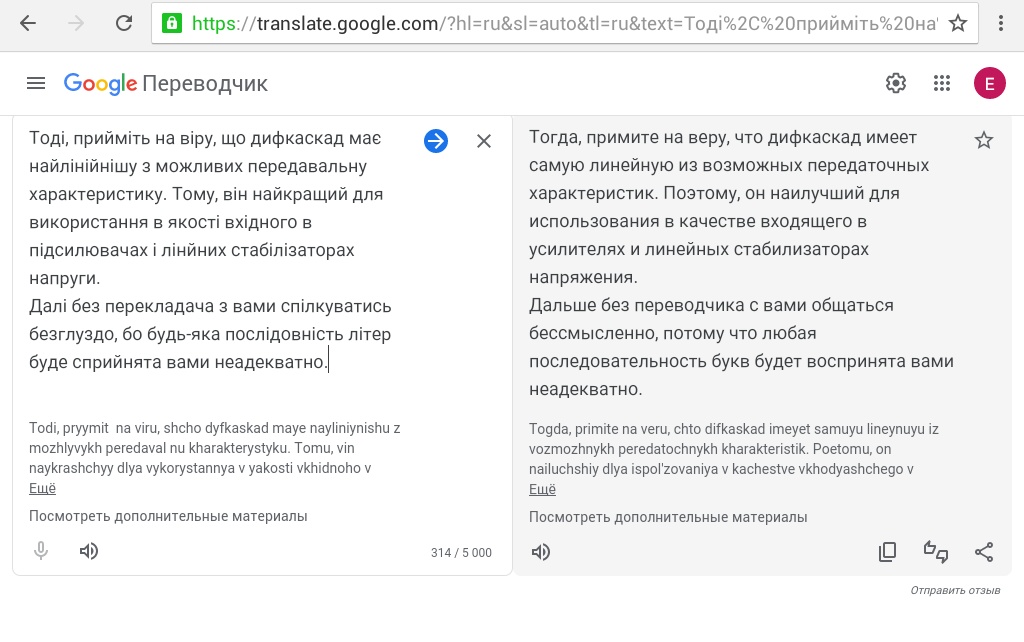Screen dimensions: 1024x642
Task: Open the settings gear icon
Action: pos(896,83)
